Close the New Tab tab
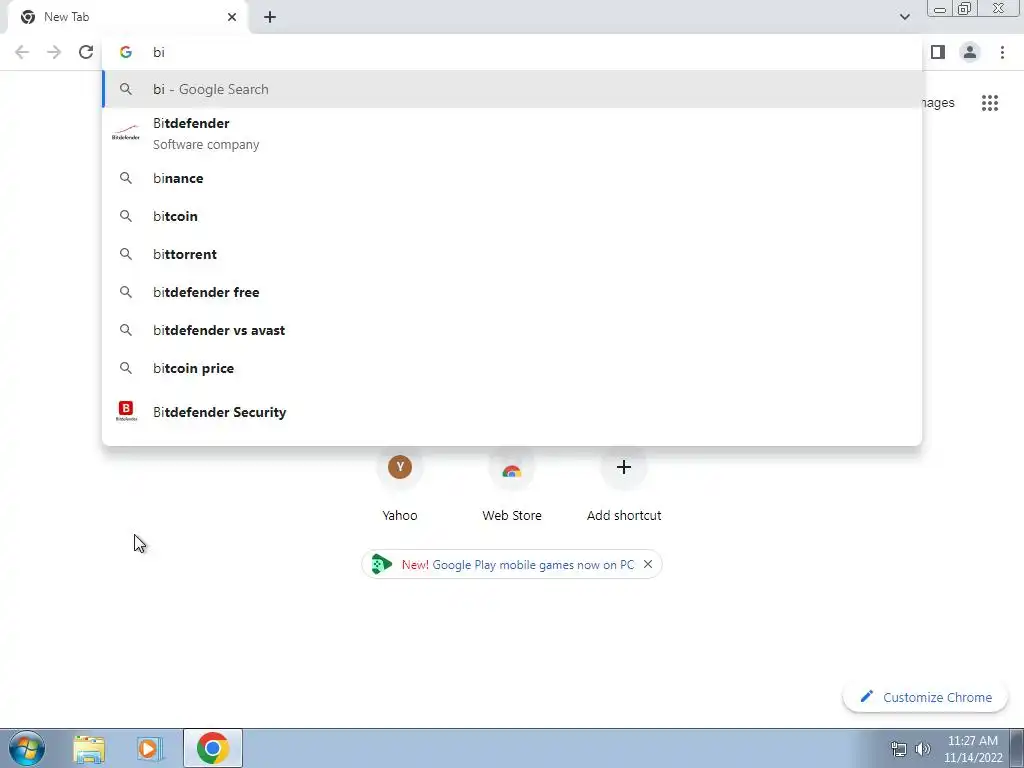This screenshot has height=768, width=1024. (x=232, y=17)
